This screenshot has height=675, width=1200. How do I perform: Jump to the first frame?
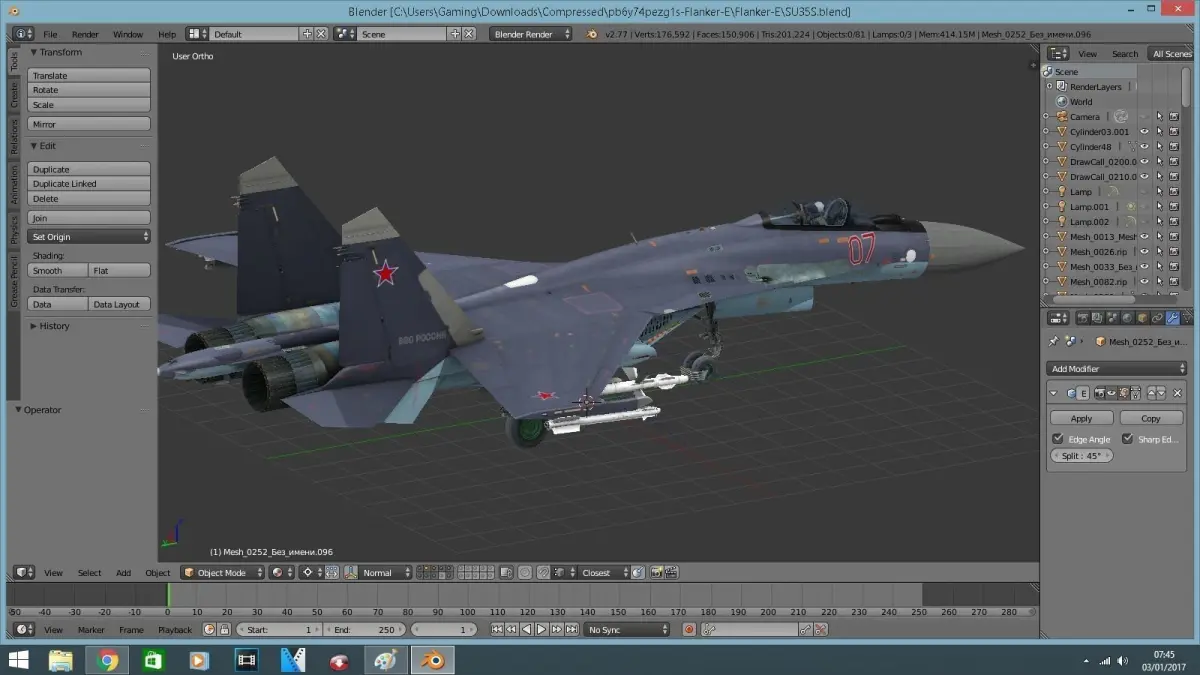pos(497,630)
